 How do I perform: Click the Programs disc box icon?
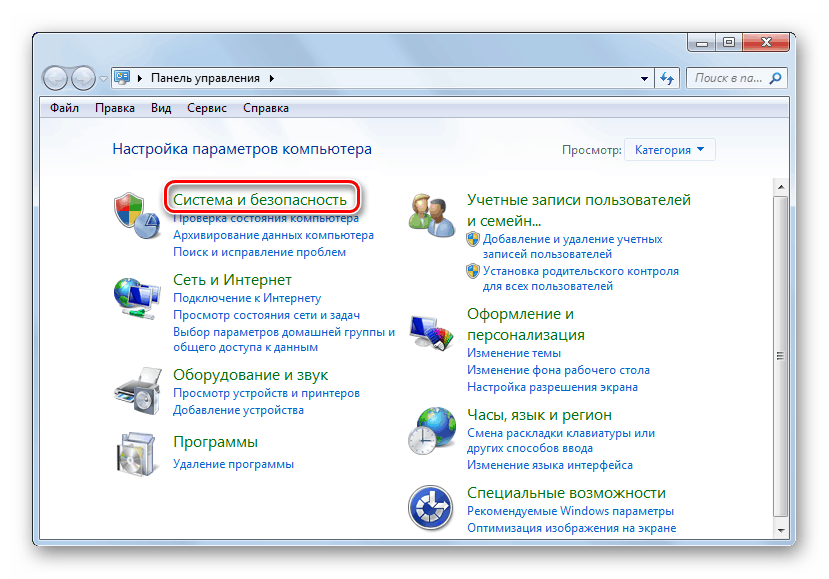tap(138, 454)
